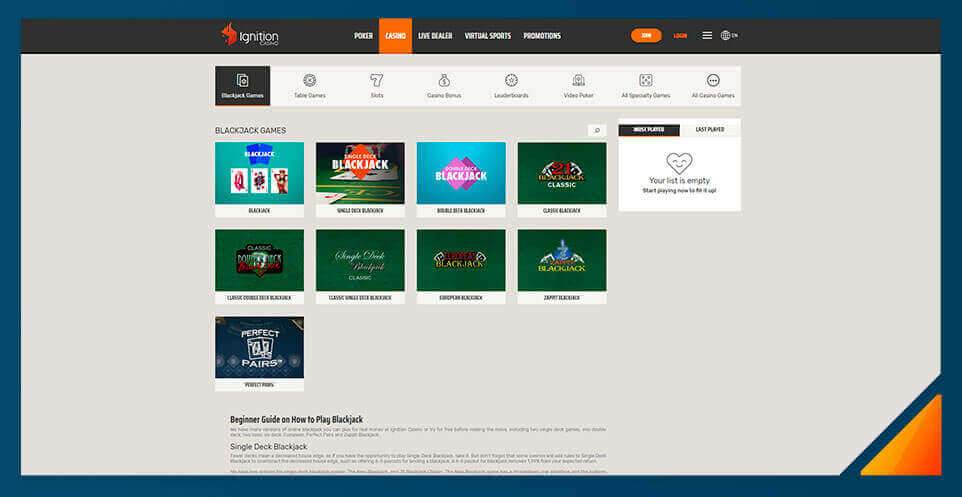Click the Login link
This screenshot has height=497, width=962.
coord(680,36)
